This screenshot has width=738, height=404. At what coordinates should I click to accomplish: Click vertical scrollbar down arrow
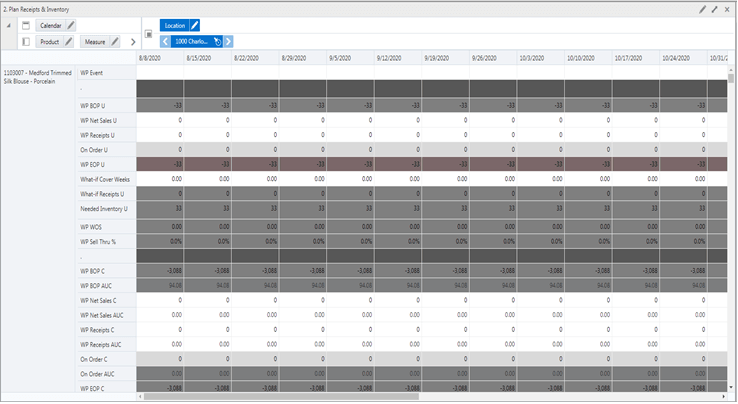point(731,388)
